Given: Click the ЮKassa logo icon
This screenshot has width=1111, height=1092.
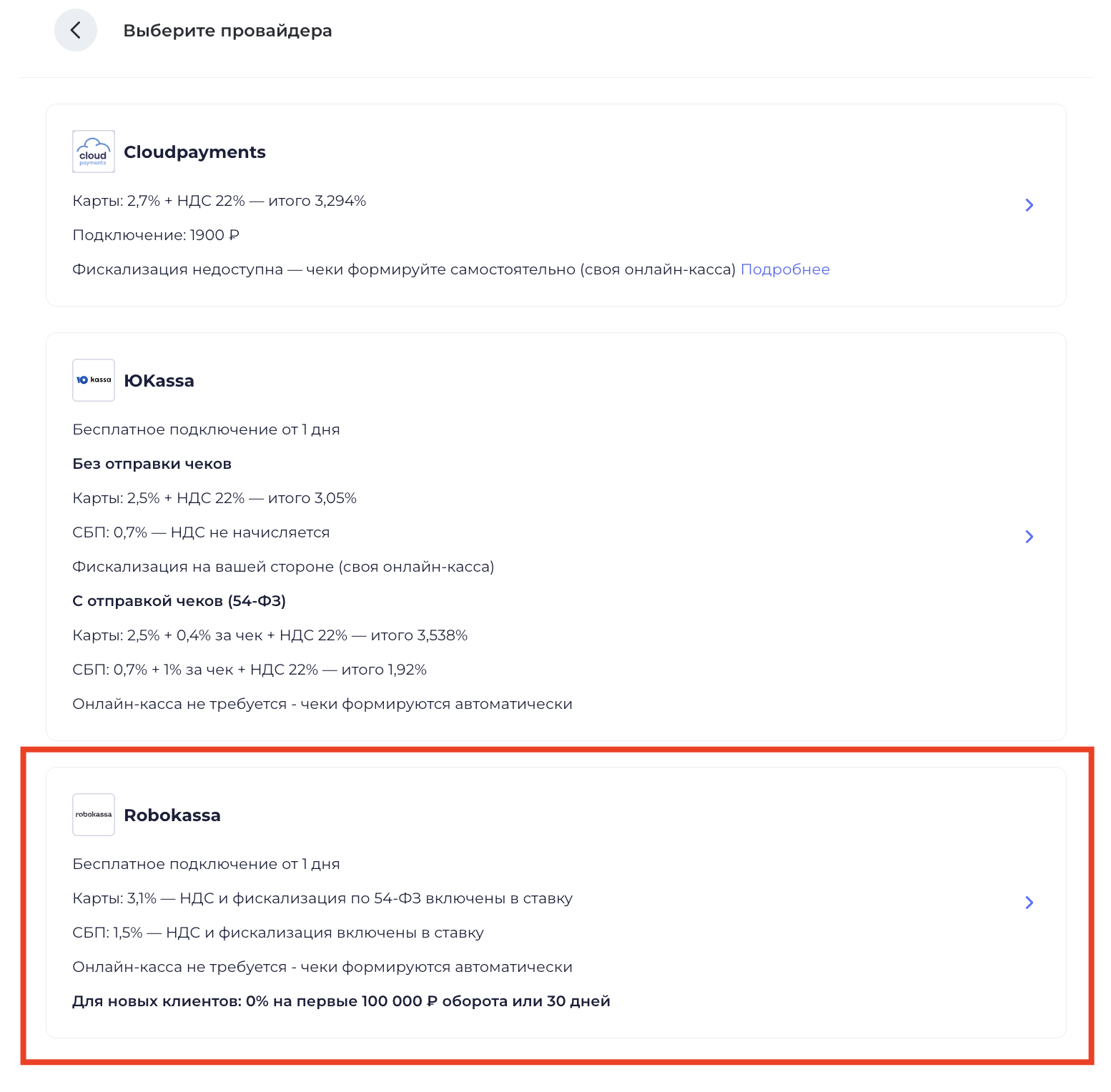Looking at the screenshot, I should pos(94,380).
